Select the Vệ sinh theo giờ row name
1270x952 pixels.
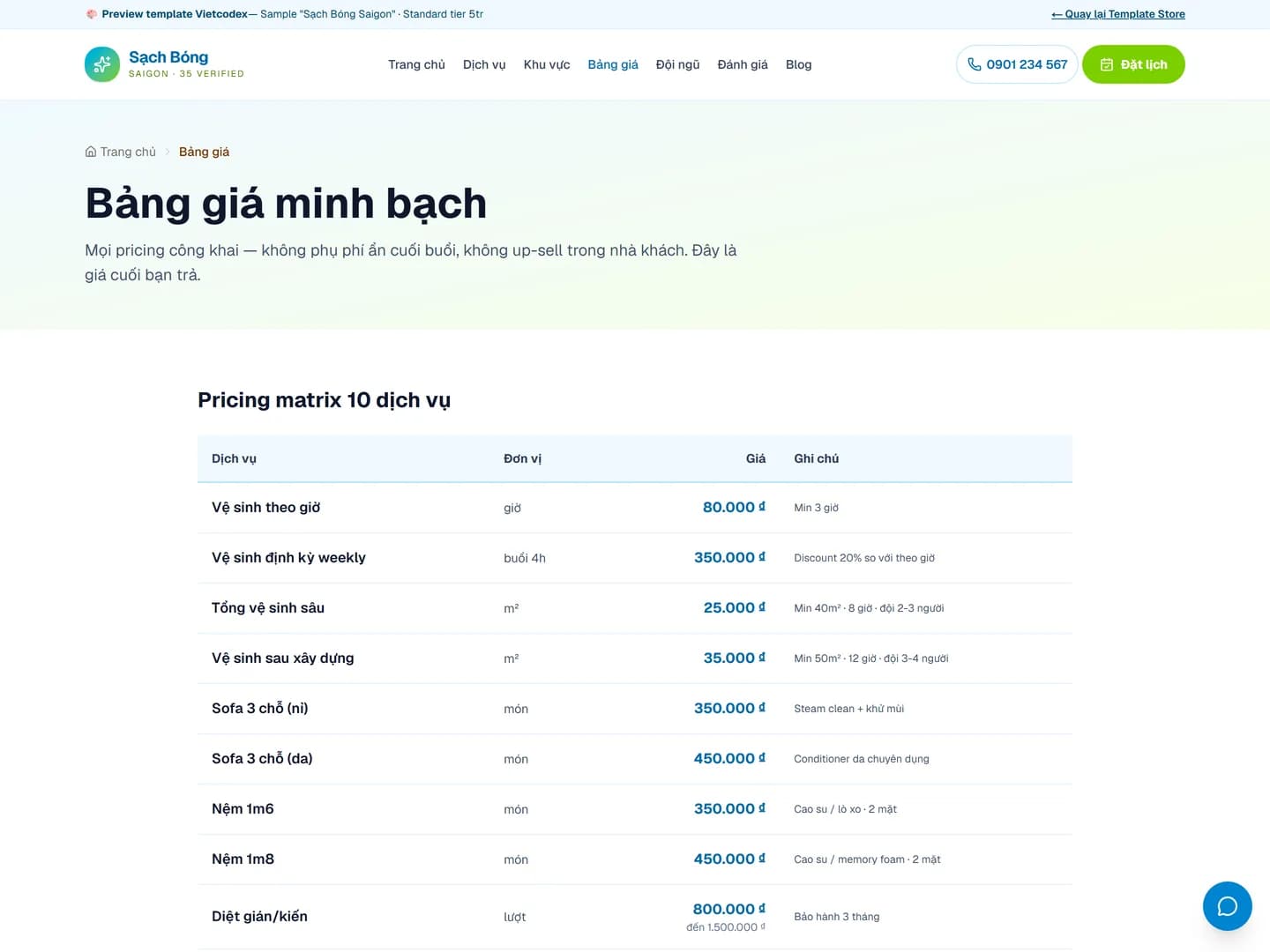click(x=265, y=508)
